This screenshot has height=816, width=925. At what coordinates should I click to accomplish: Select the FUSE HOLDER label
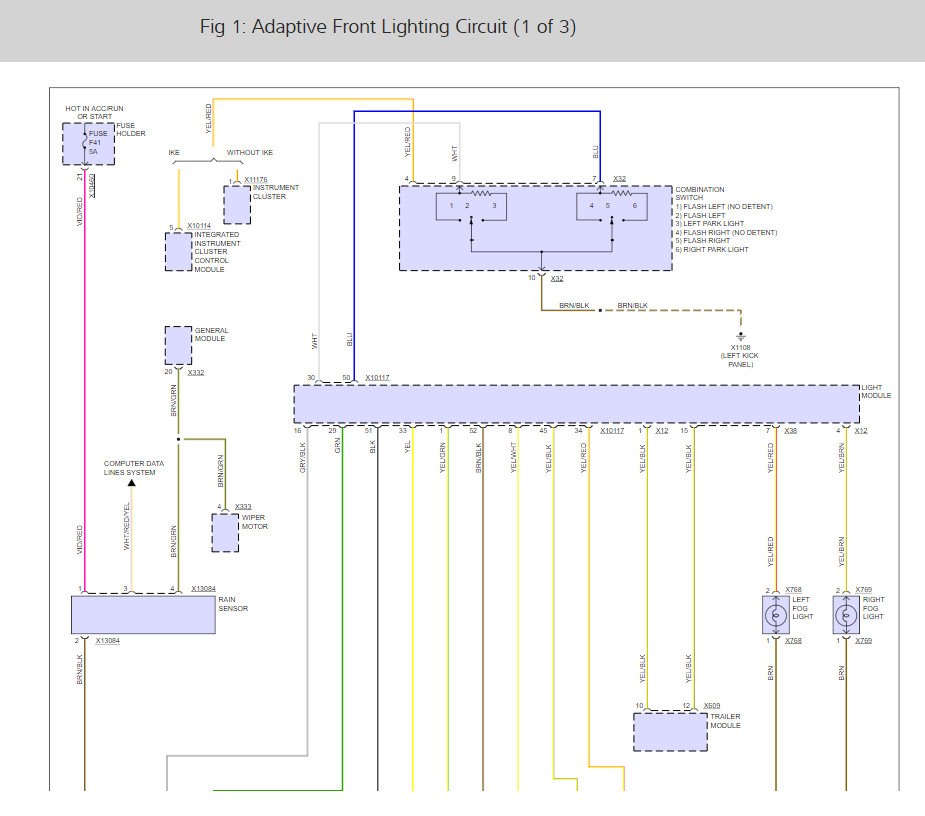[x=130, y=130]
